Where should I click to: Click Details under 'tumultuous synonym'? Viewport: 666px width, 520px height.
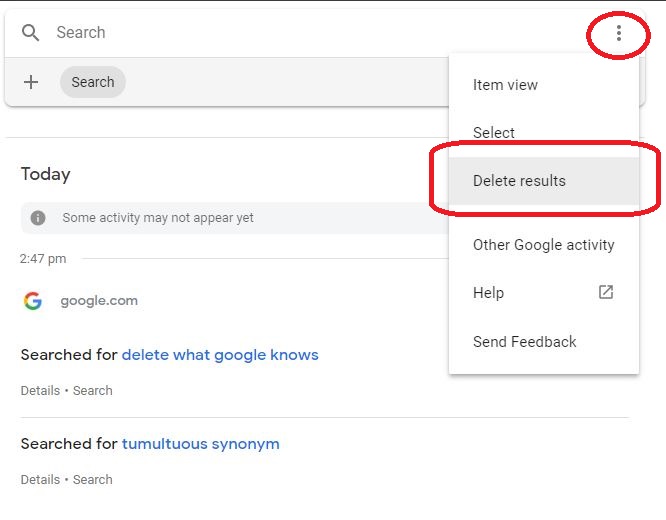click(40, 480)
